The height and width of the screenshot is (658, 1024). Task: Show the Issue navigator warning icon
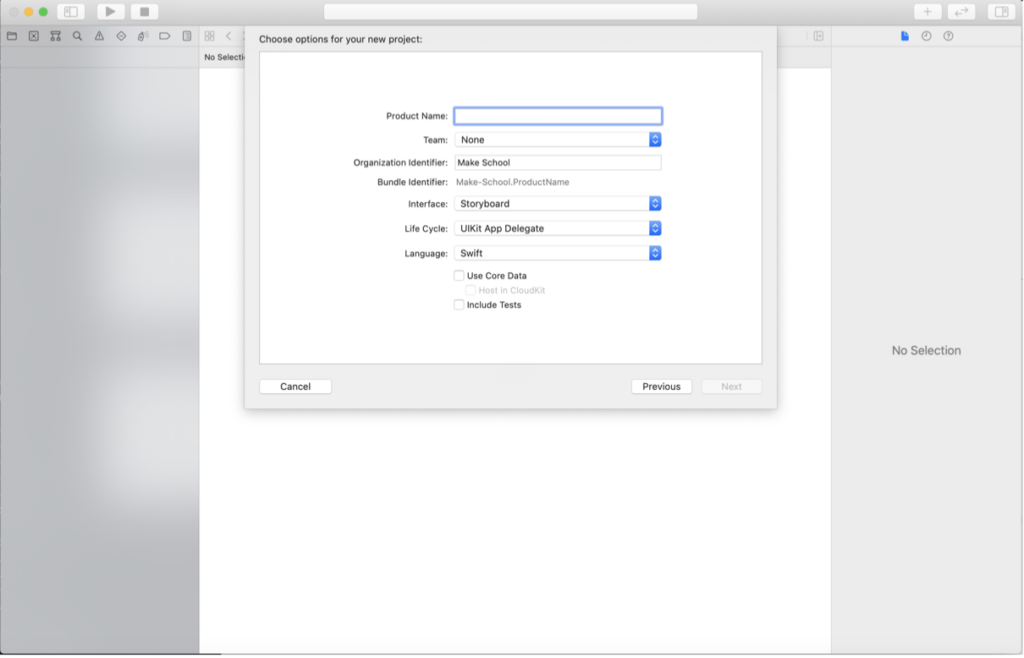click(99, 36)
